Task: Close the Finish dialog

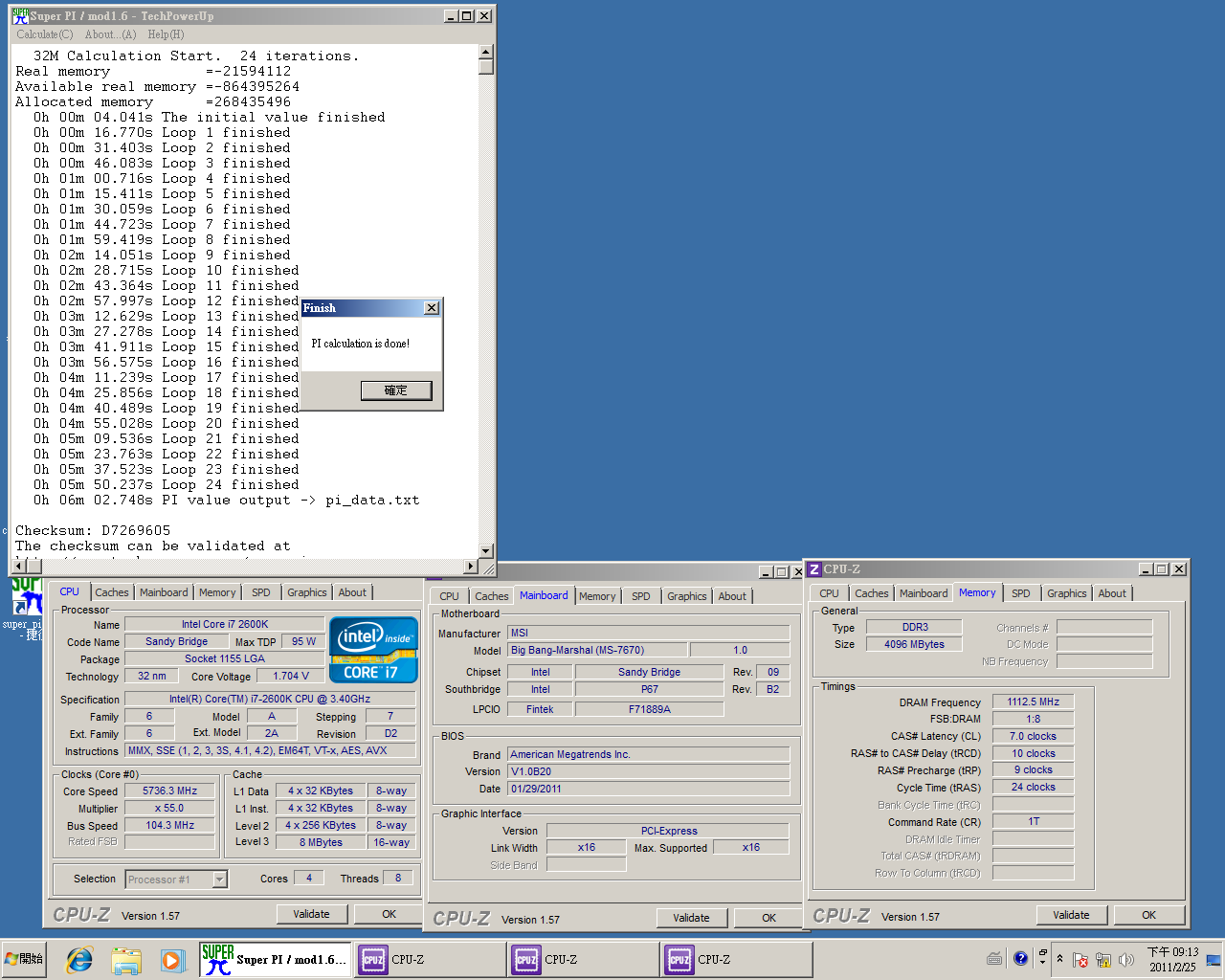Action: pyautogui.click(x=432, y=308)
